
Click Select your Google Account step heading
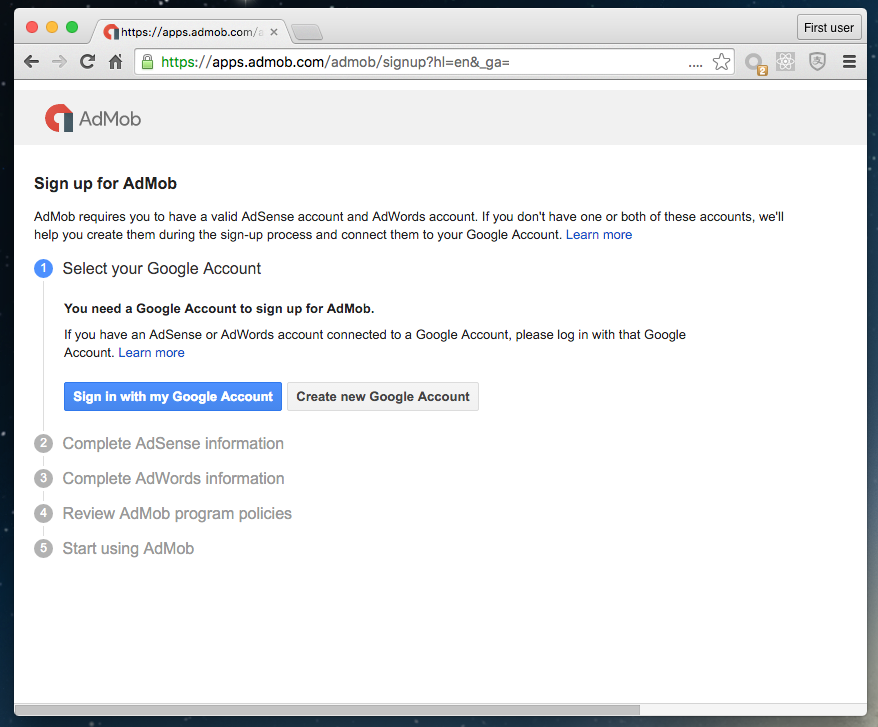[162, 268]
